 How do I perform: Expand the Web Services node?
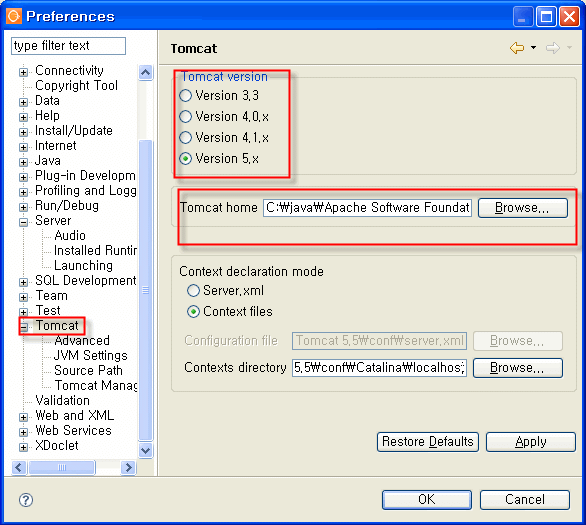(x=23, y=432)
